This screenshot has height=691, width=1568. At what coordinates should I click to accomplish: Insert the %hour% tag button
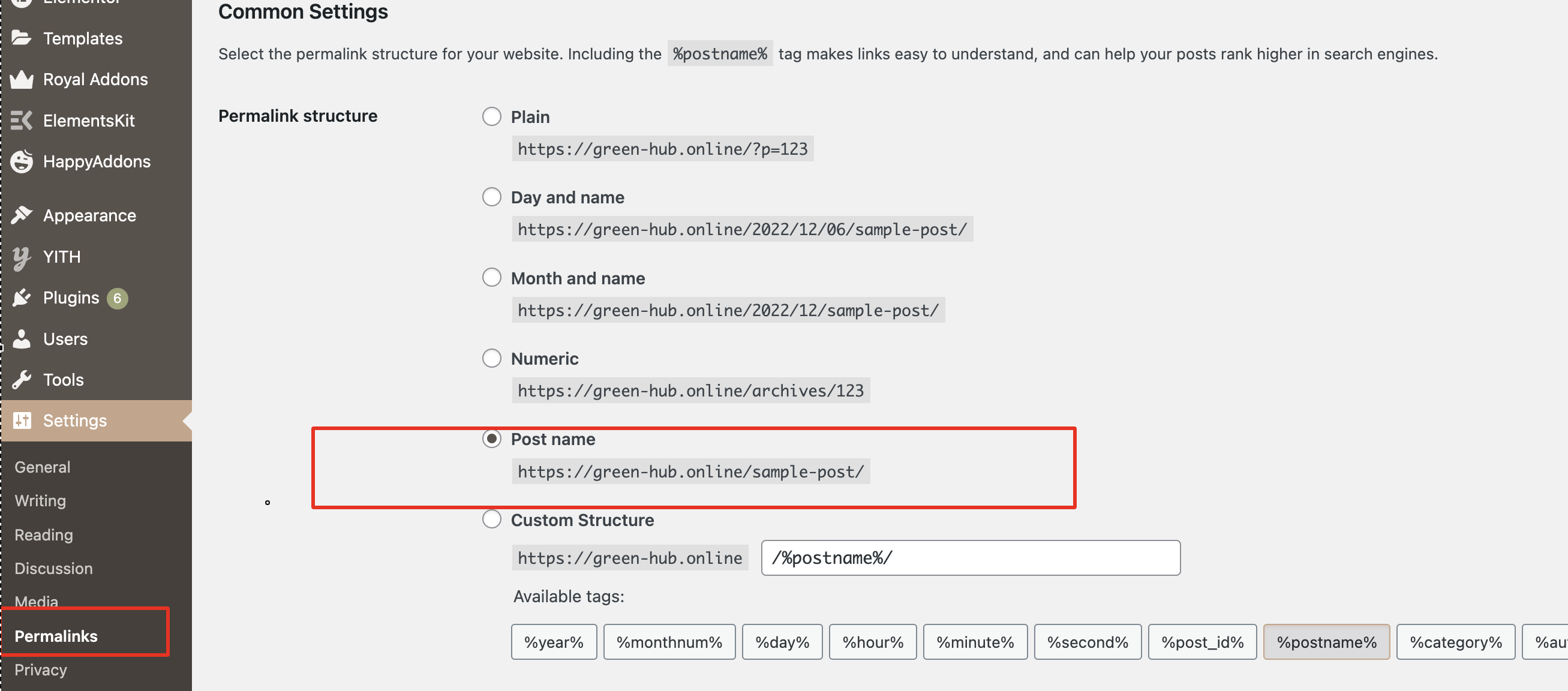[873, 642]
